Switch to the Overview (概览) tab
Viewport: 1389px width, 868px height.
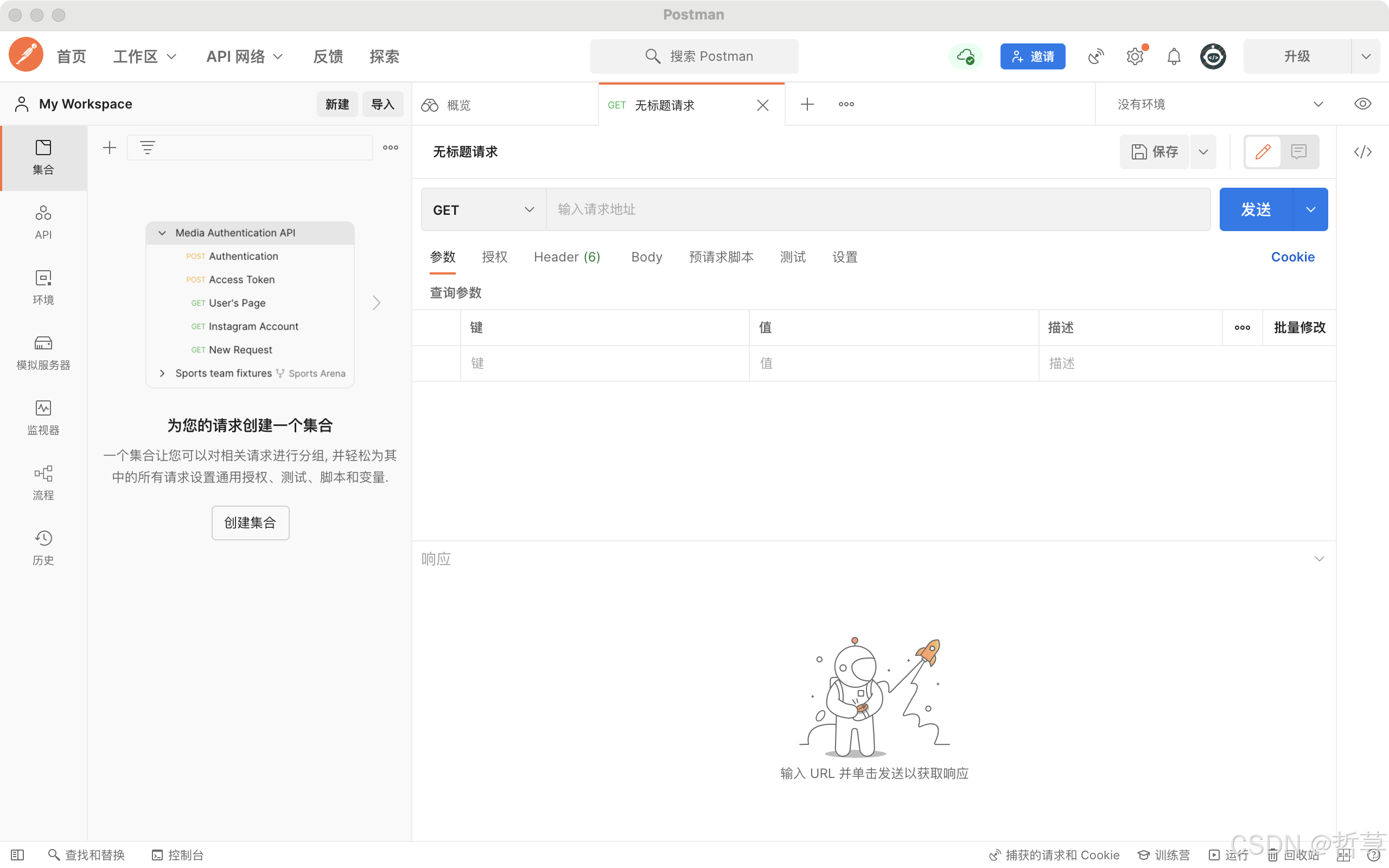[x=505, y=105]
